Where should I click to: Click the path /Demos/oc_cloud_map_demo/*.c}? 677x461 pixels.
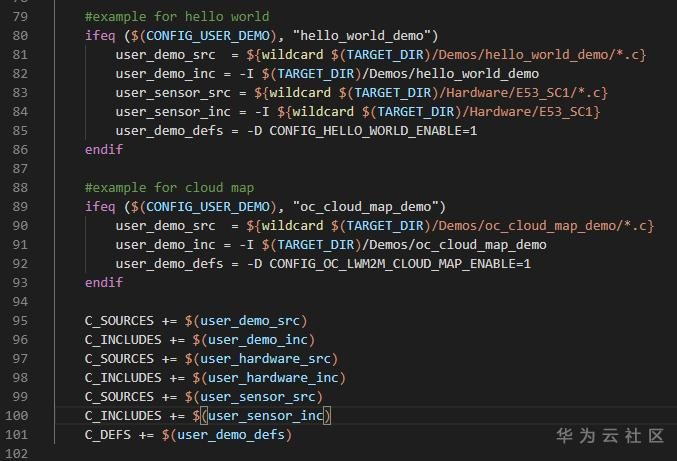[543, 226]
